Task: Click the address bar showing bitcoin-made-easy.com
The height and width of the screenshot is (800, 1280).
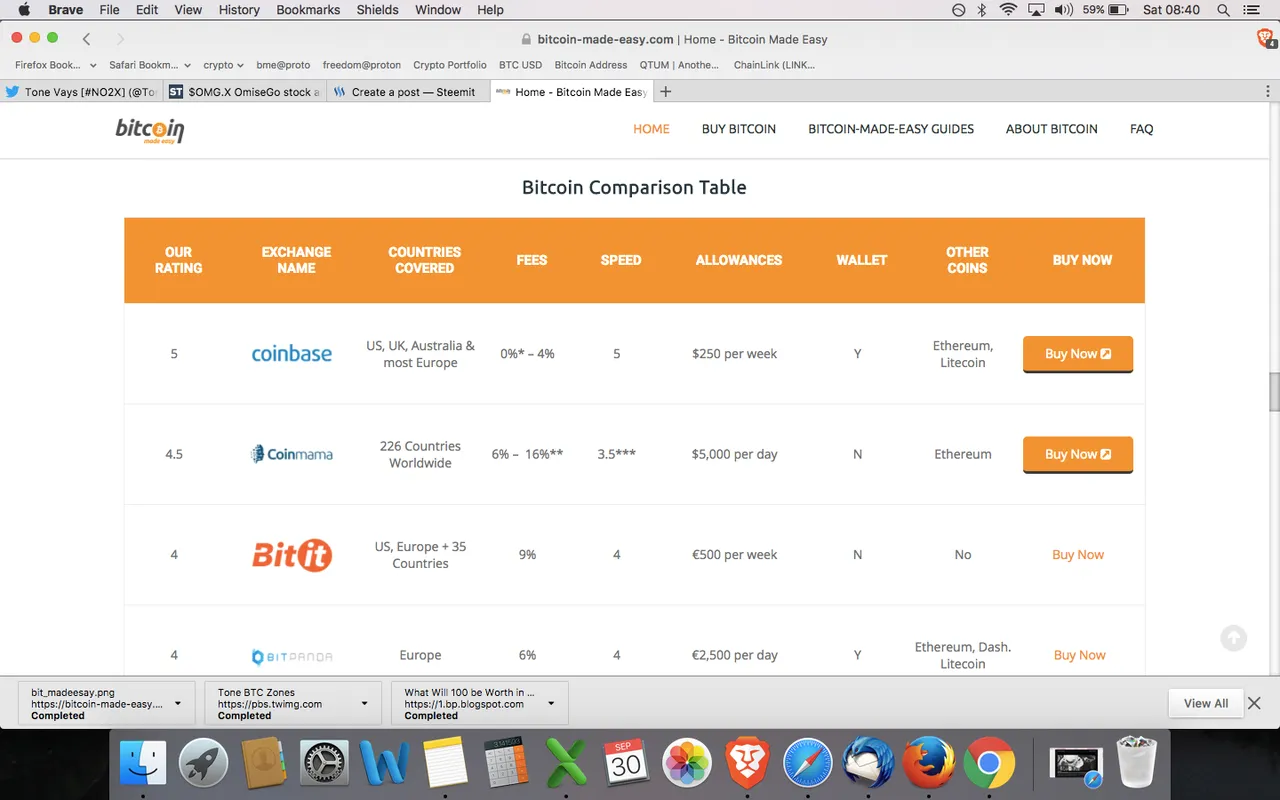Action: (675, 39)
